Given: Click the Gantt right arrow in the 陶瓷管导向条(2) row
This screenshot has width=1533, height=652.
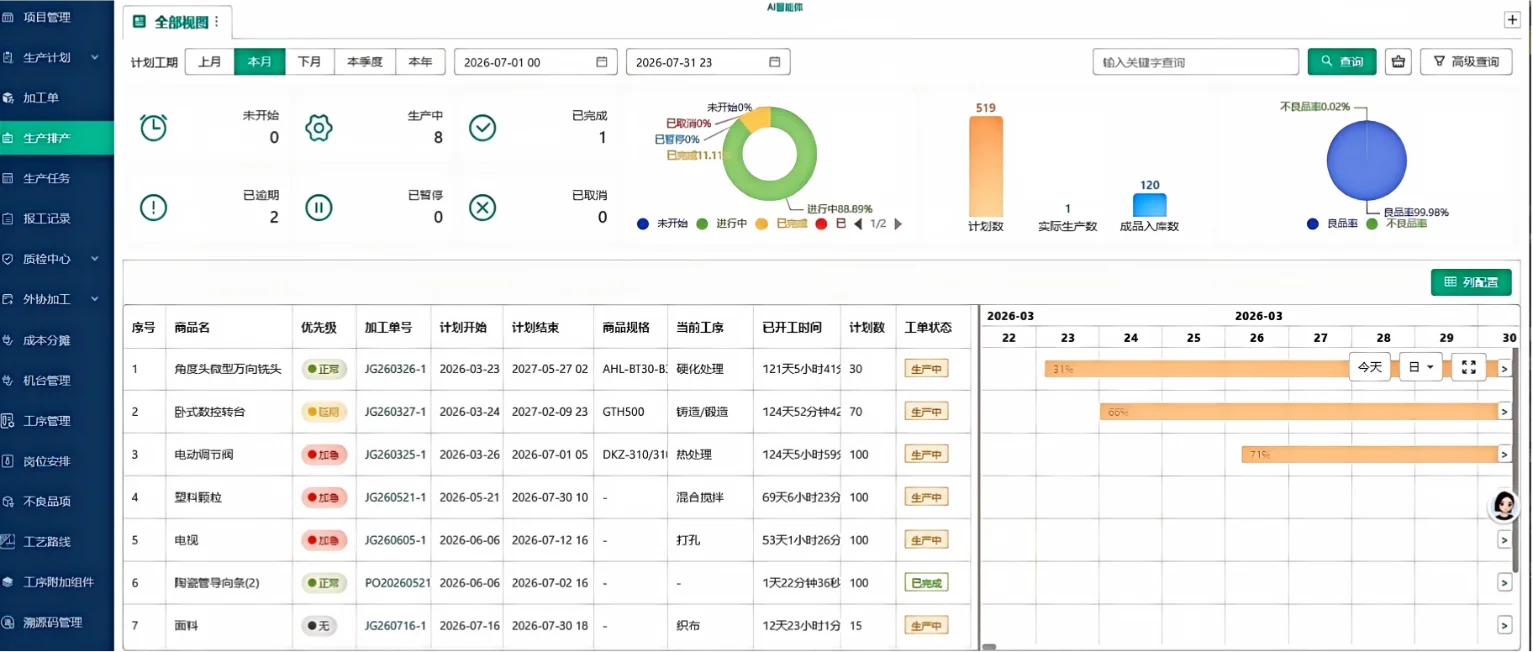Looking at the screenshot, I should tap(1504, 582).
